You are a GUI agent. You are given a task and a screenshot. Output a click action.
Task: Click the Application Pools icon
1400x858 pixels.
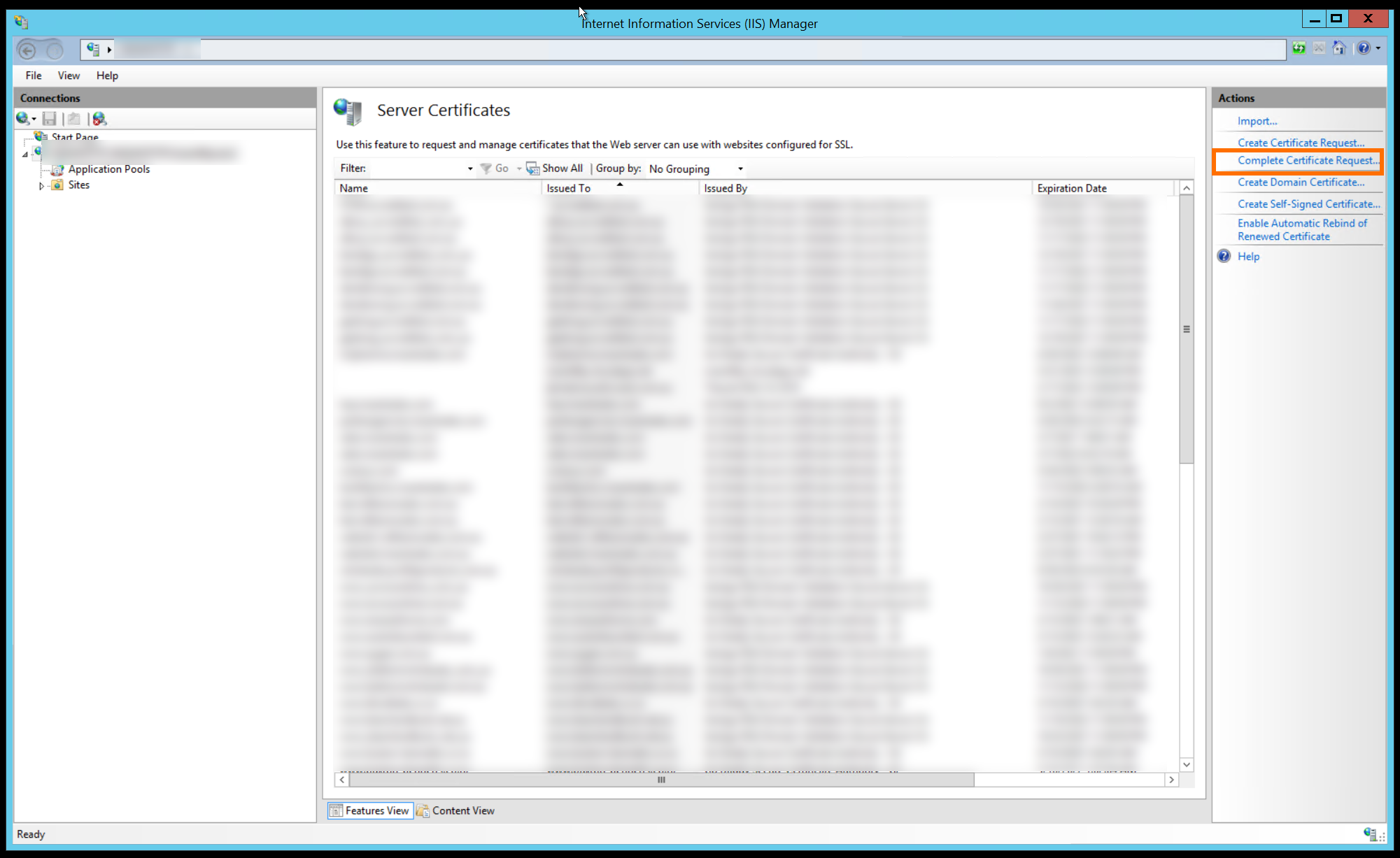click(x=57, y=169)
